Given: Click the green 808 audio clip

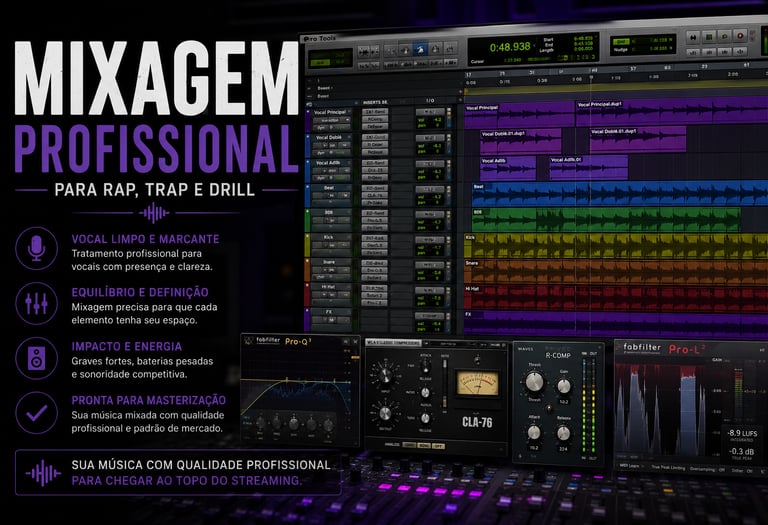Looking at the screenshot, I should coord(606,220).
